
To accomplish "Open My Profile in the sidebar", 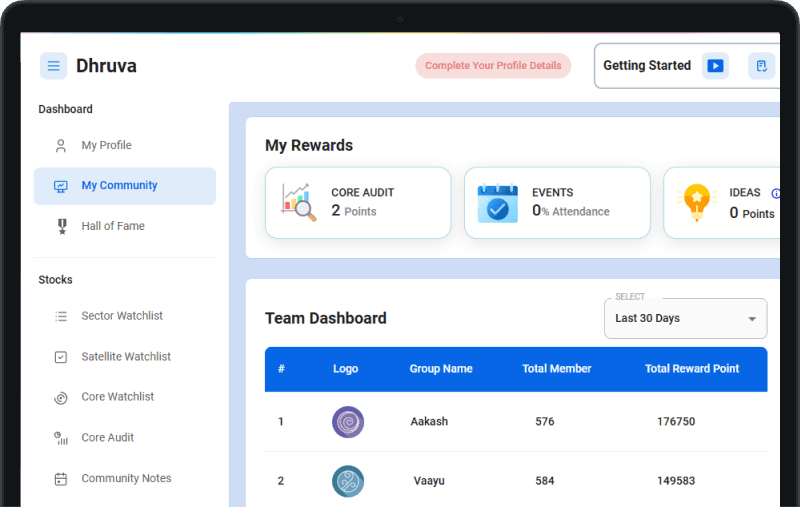I will 106,146.
